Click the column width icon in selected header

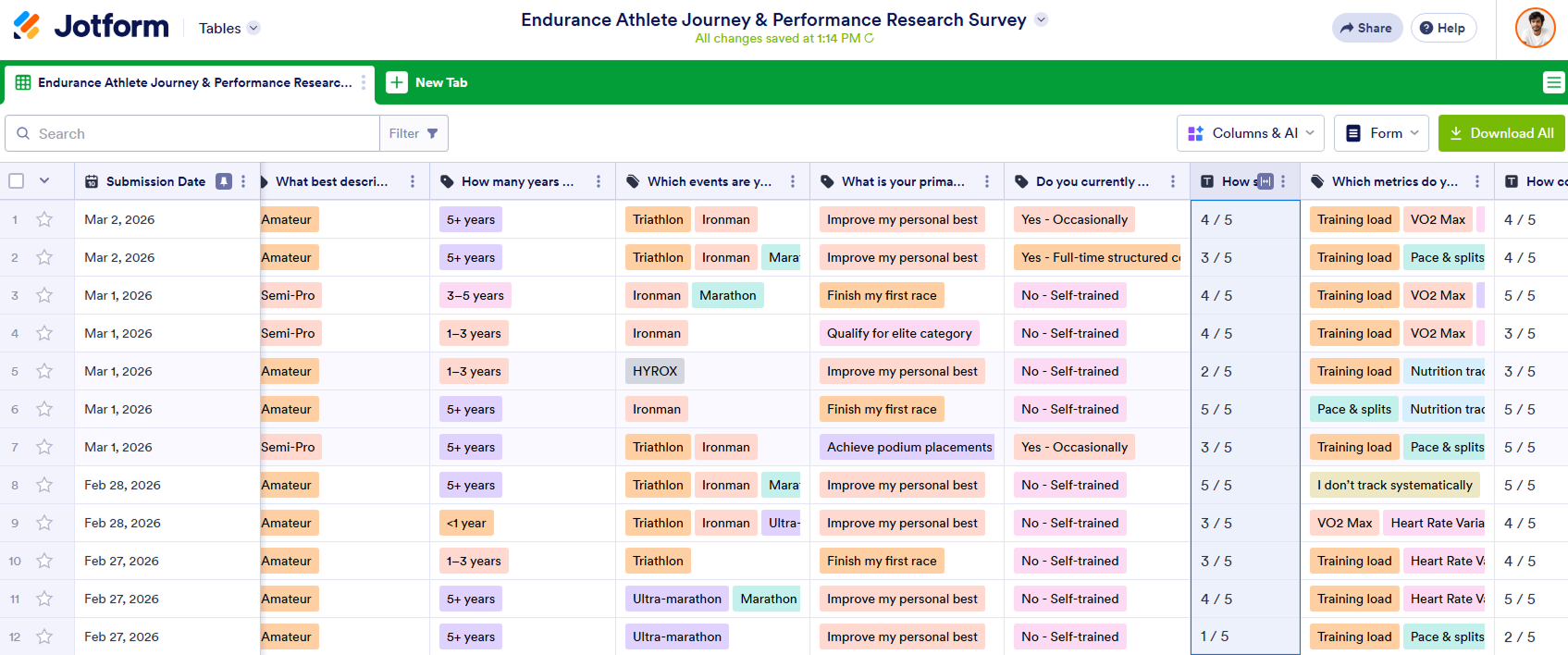[1266, 181]
